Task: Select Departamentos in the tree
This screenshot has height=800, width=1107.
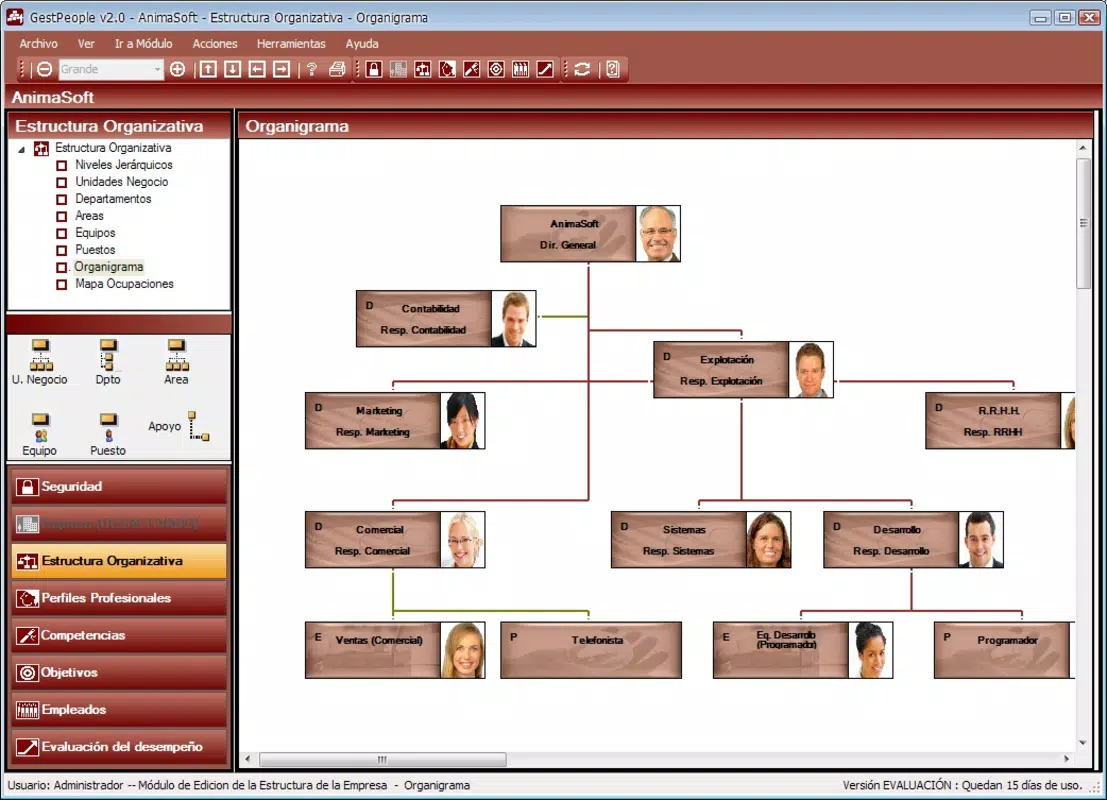Action: [x=113, y=198]
